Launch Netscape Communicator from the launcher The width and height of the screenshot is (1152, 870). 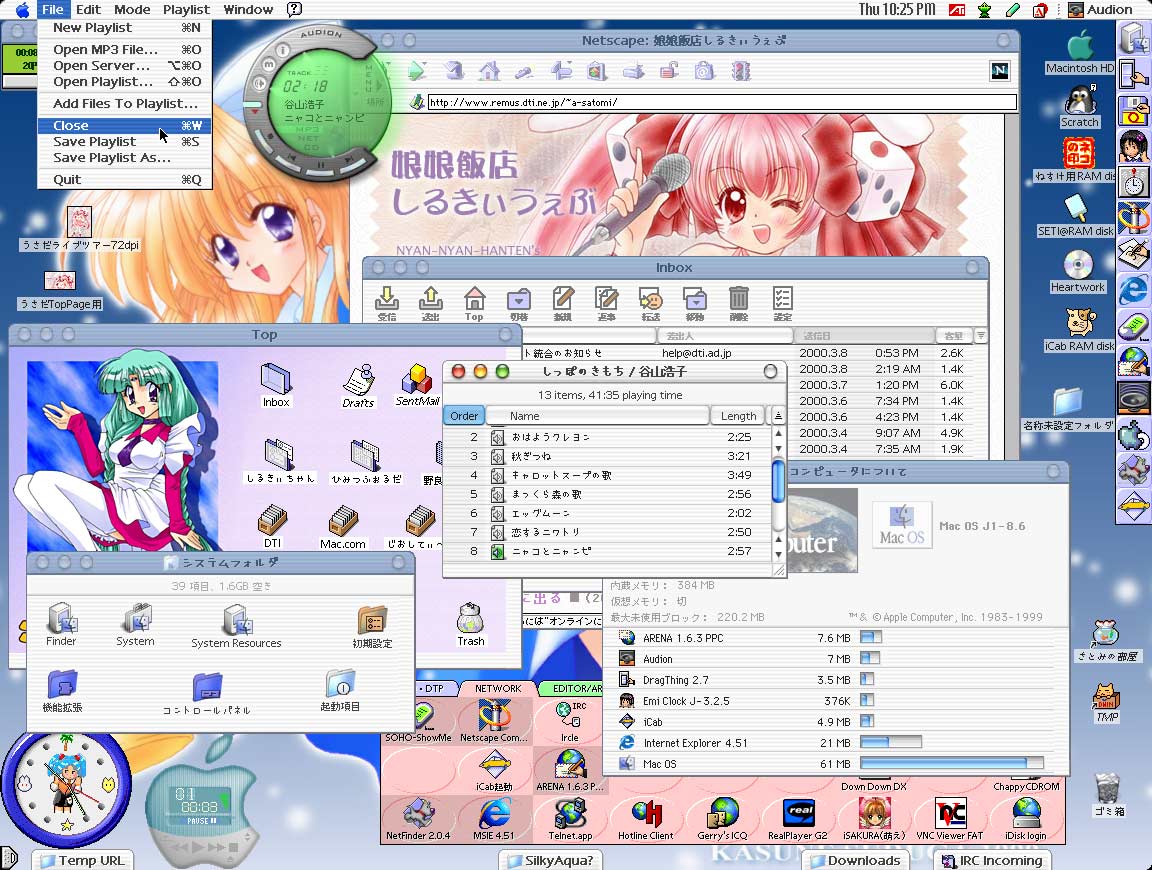(494, 715)
